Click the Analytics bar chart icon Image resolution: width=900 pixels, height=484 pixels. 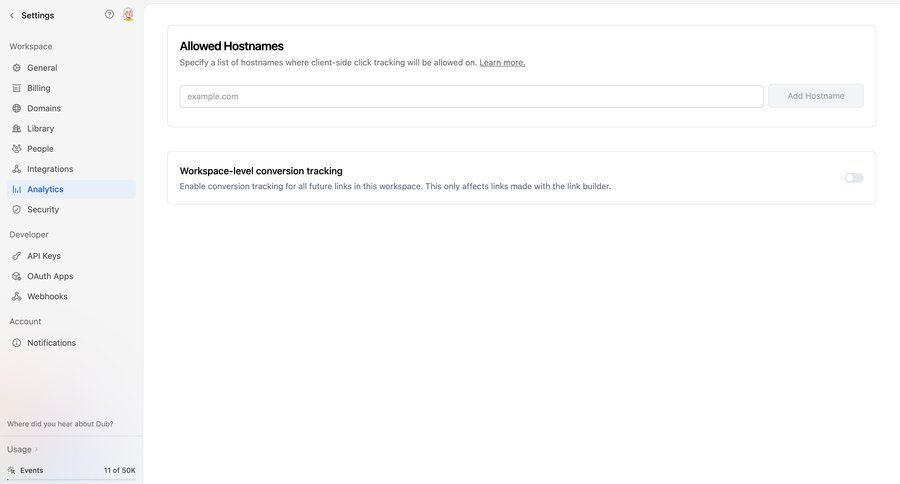17,189
